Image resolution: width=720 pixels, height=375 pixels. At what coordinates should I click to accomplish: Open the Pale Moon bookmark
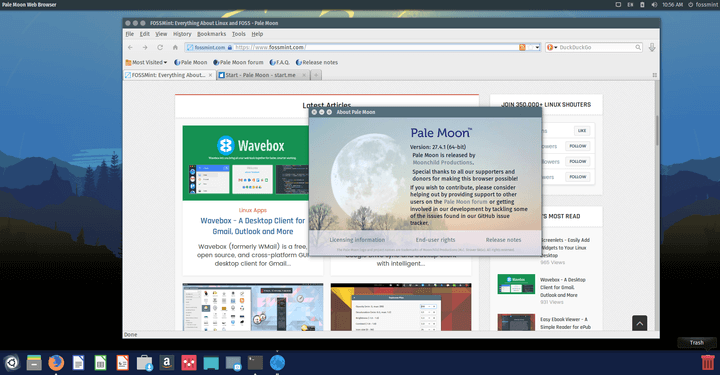191,62
